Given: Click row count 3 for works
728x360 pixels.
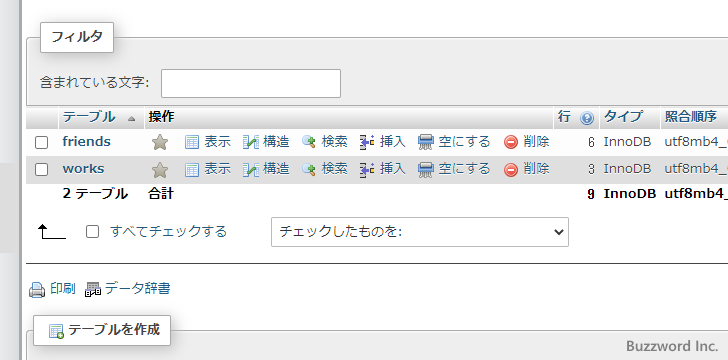Looking at the screenshot, I should tap(591, 170).
